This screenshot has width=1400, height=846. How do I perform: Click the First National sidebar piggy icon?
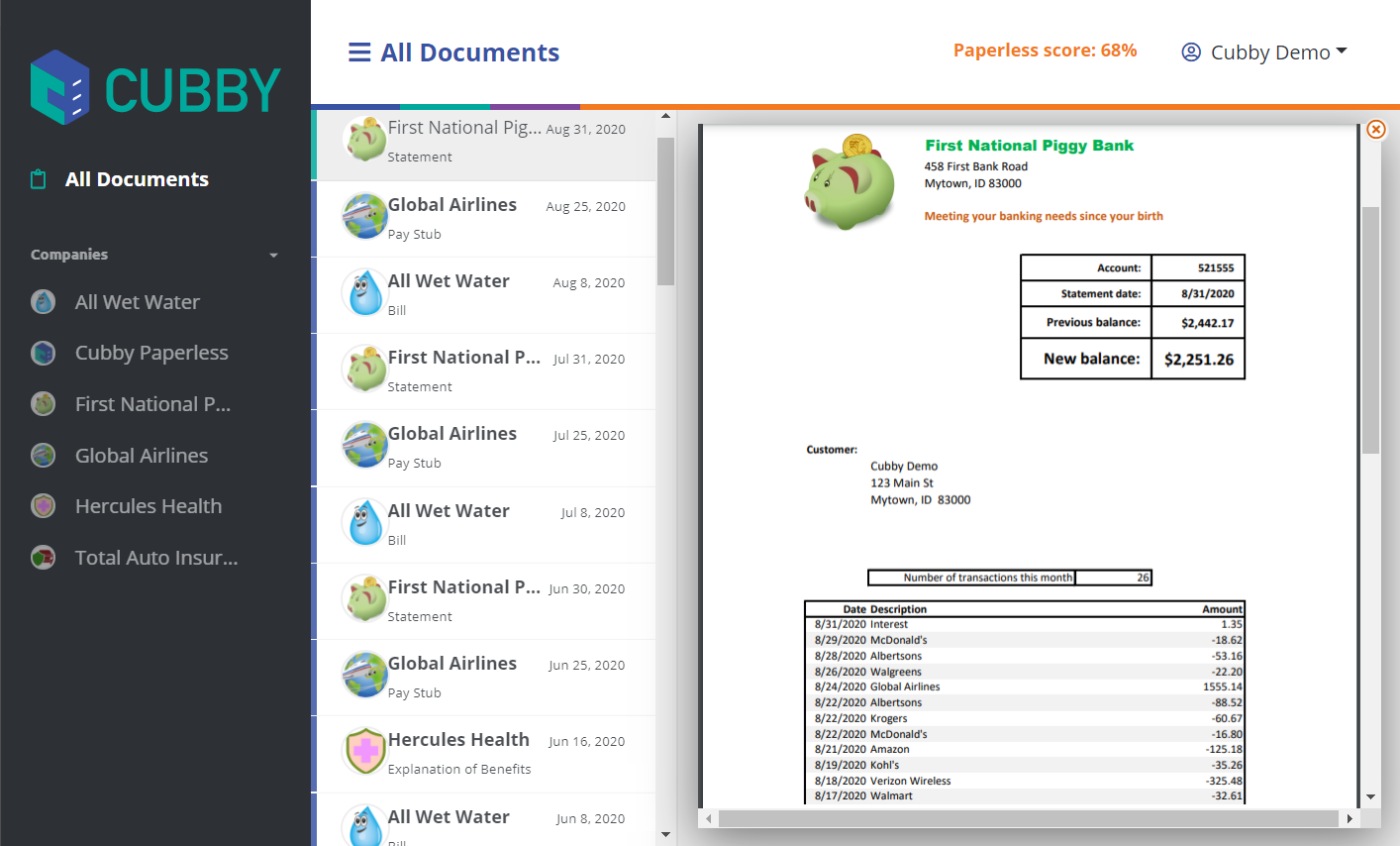coord(43,404)
